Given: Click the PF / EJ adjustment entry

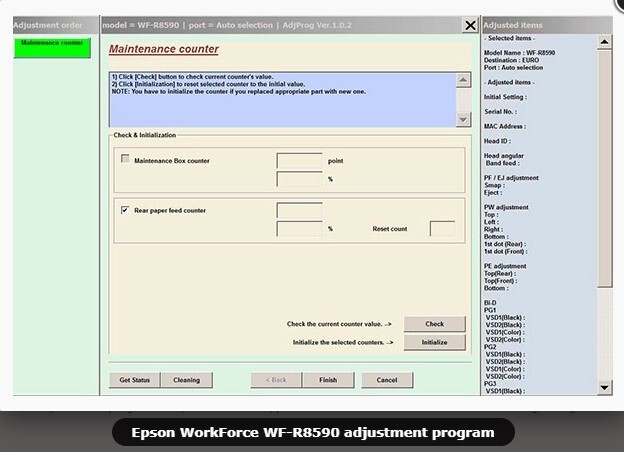Looking at the screenshot, I should click(x=511, y=178).
